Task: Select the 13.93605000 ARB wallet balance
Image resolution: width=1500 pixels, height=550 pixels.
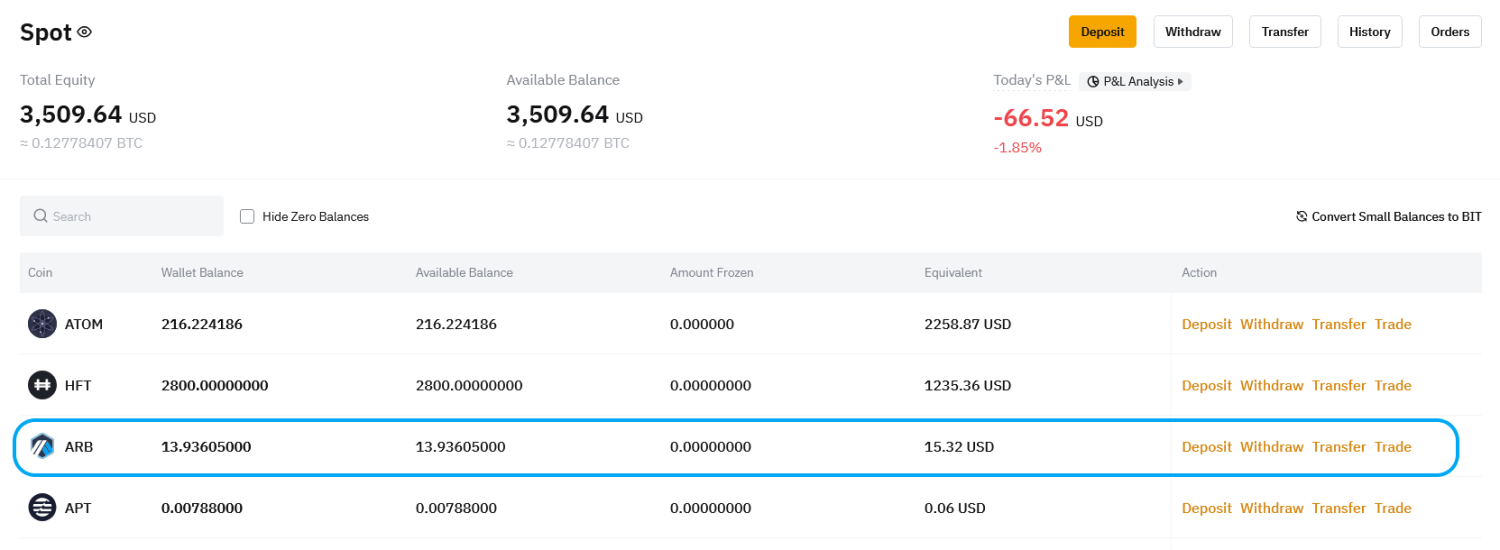Action: coord(206,447)
